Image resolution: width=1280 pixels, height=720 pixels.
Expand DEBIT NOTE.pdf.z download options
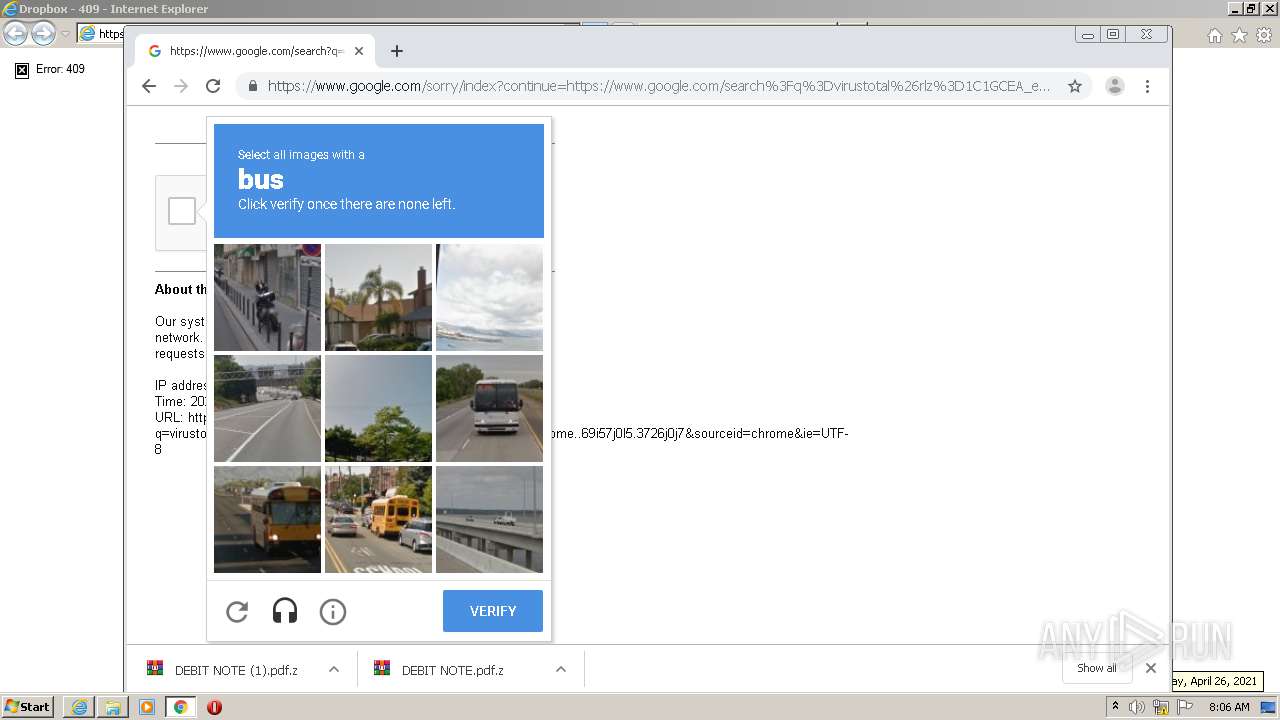(x=561, y=670)
